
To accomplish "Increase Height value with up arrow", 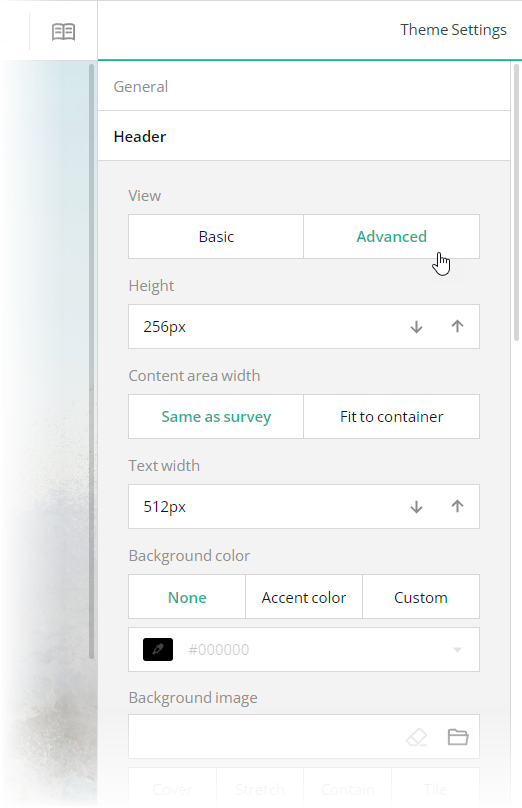I will click(x=457, y=327).
